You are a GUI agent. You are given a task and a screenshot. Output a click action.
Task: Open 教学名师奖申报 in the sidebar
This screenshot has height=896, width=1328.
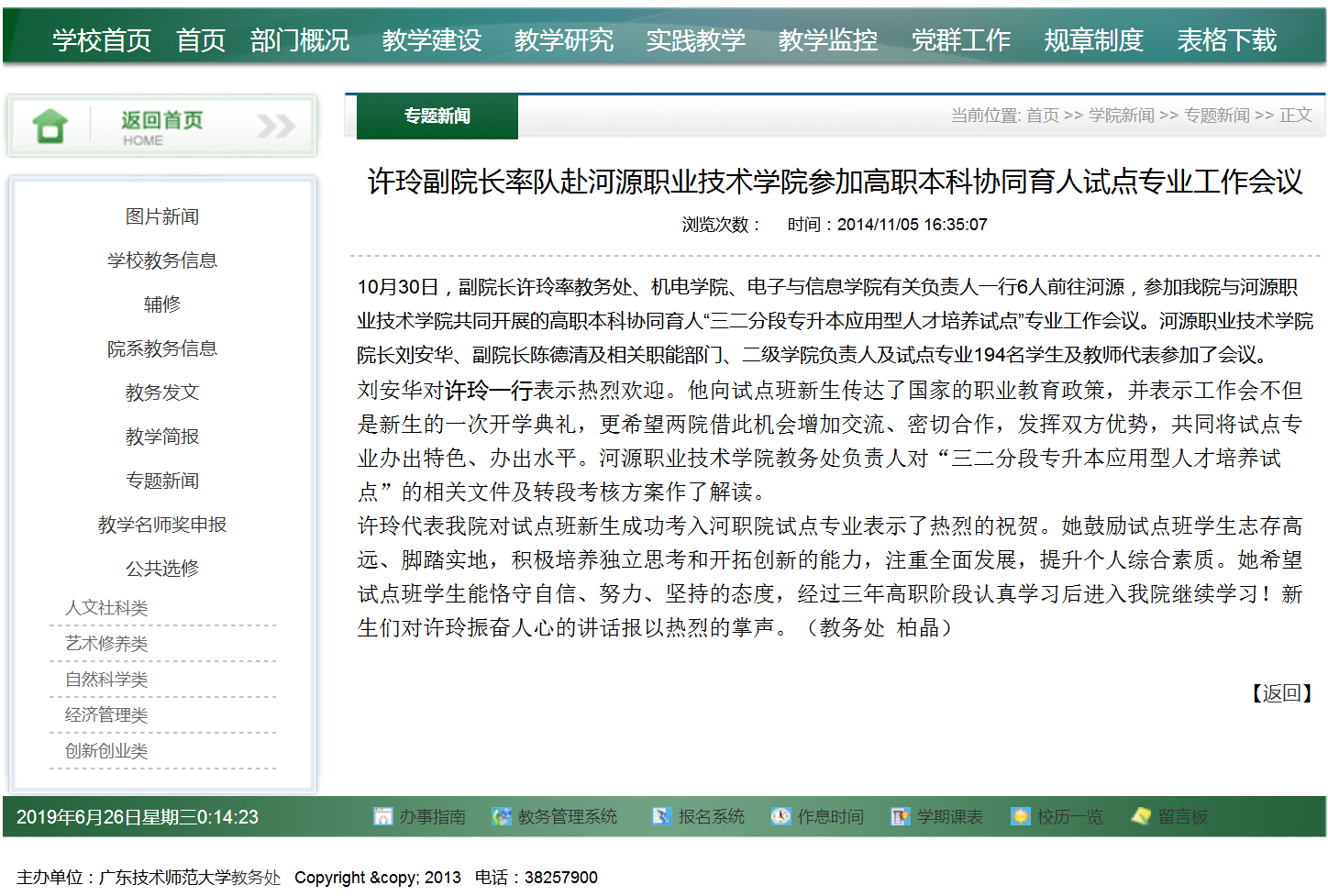[x=162, y=525]
